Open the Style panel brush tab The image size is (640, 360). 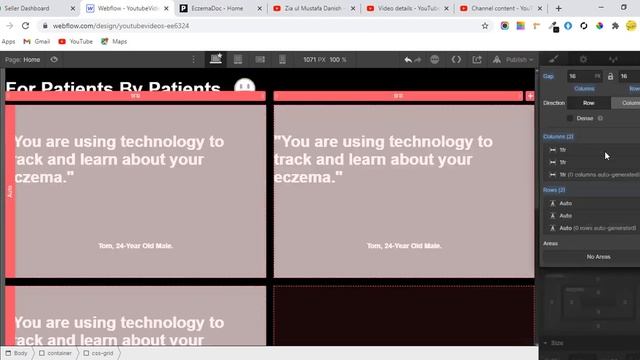553,59
